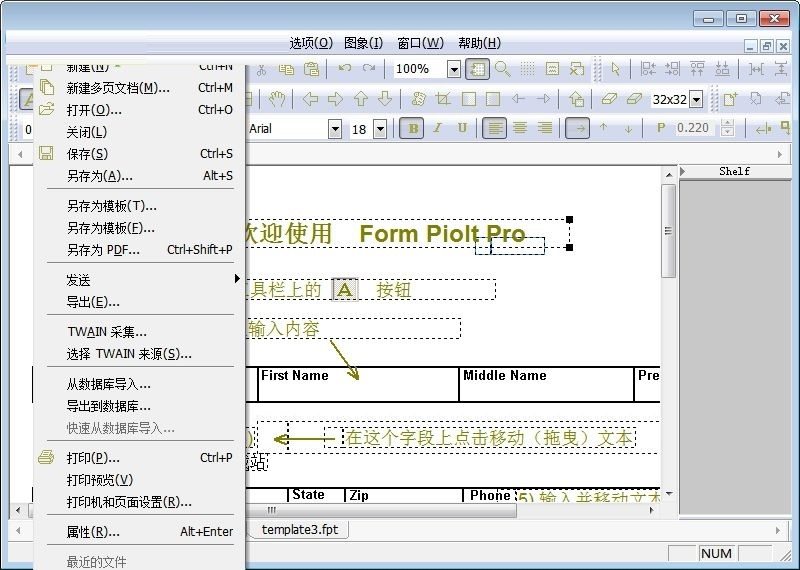Screen dimensions: 800x570
Task: Open the 32x32 size dropdown
Action: click(696, 99)
